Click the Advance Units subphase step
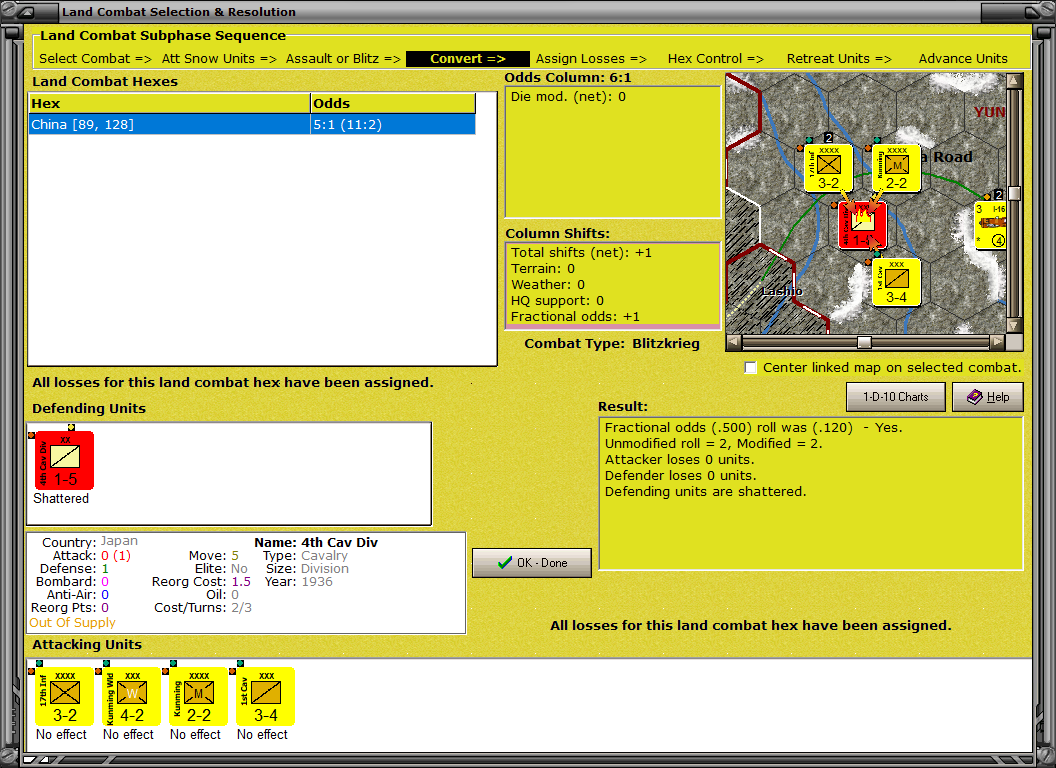1056x768 pixels. 963,59
